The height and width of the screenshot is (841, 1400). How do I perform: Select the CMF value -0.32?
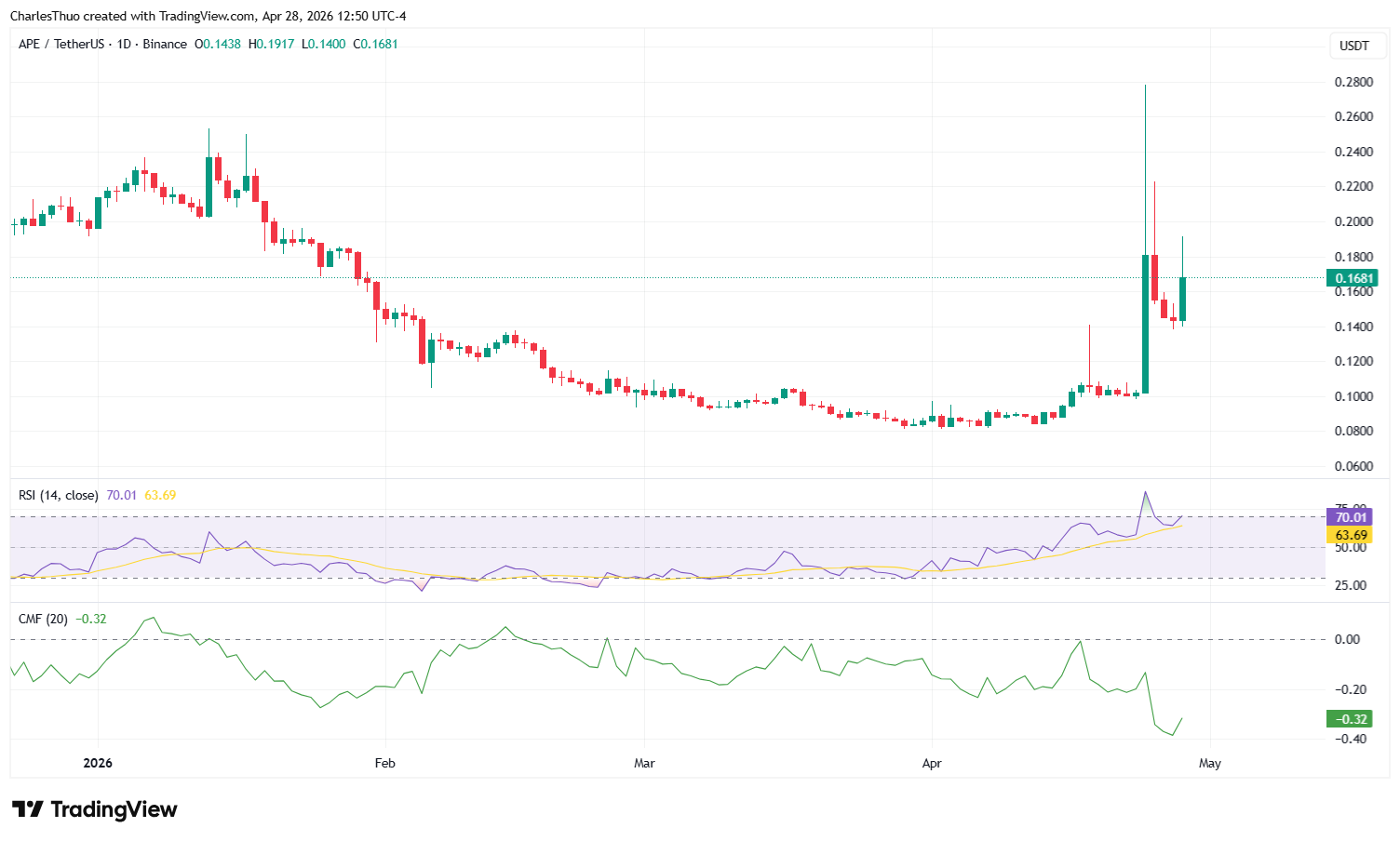[91, 618]
